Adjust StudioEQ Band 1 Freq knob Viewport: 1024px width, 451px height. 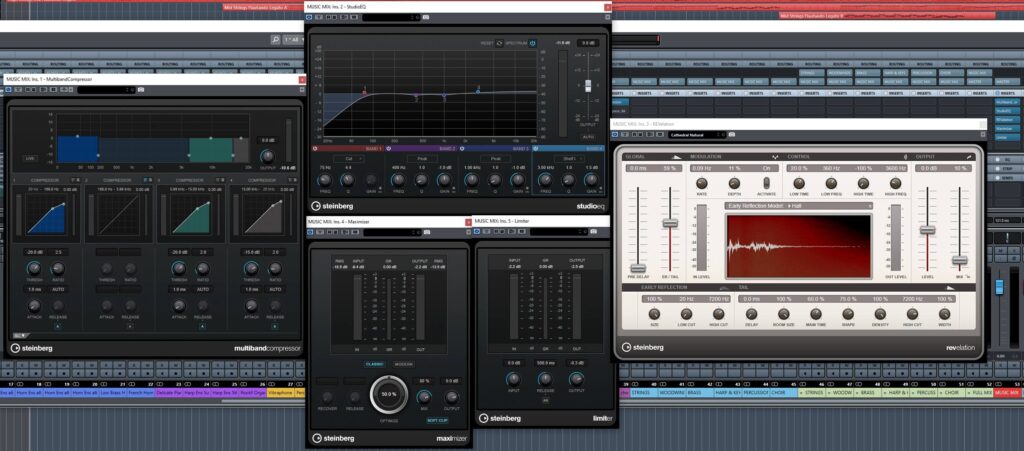click(x=325, y=179)
